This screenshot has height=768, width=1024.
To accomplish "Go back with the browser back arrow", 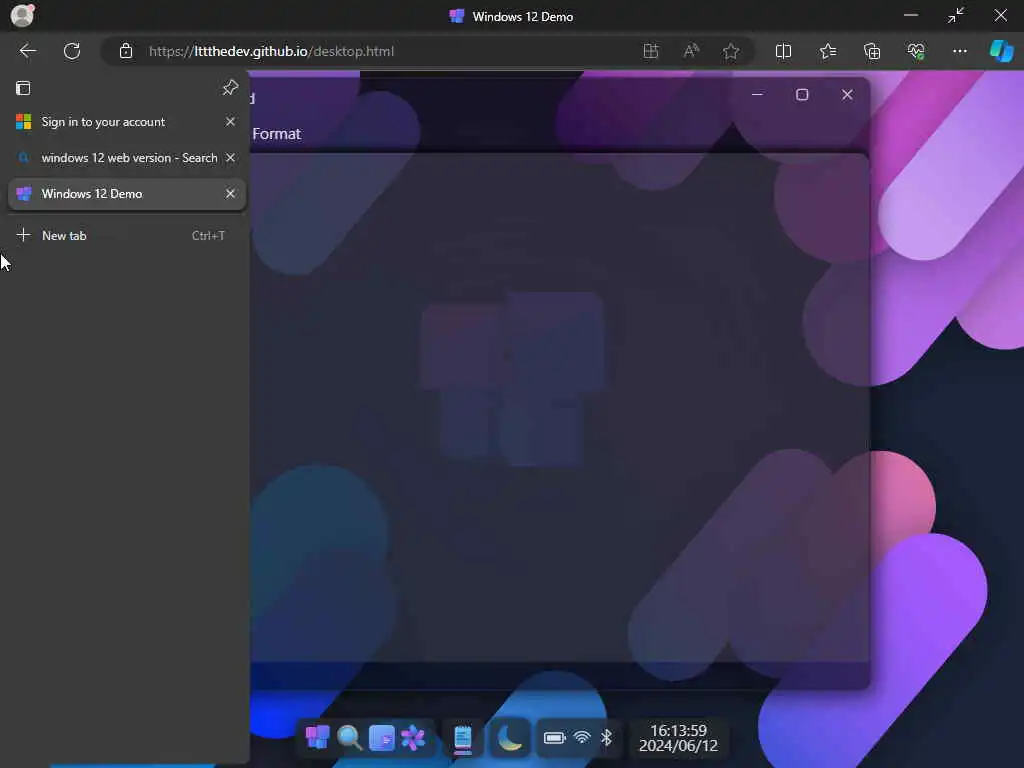I will [x=27, y=51].
